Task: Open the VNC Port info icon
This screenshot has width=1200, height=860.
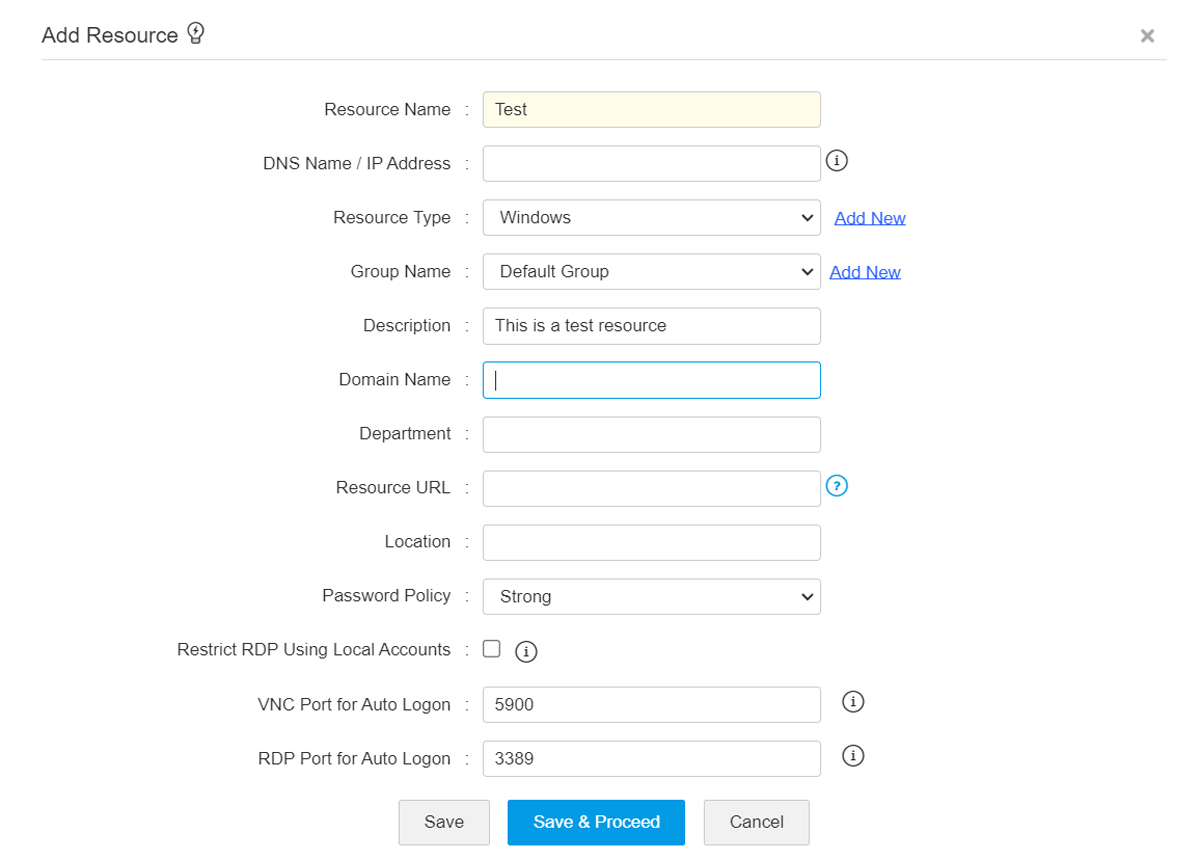Action: [853, 702]
